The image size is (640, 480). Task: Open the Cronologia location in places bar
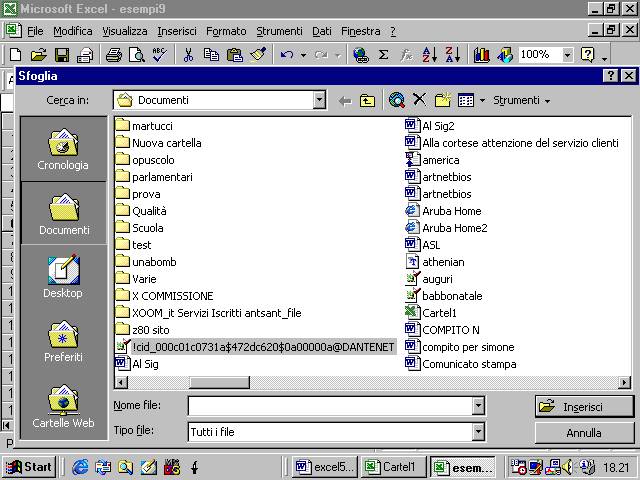[63, 148]
